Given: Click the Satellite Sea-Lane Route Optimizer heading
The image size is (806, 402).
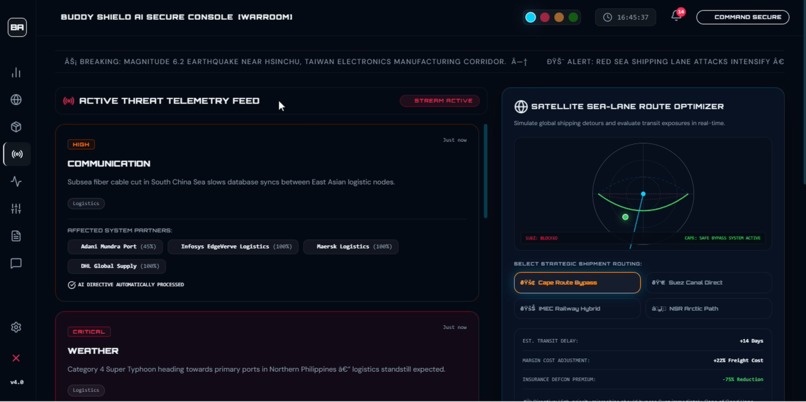Looking at the screenshot, I should (627, 106).
